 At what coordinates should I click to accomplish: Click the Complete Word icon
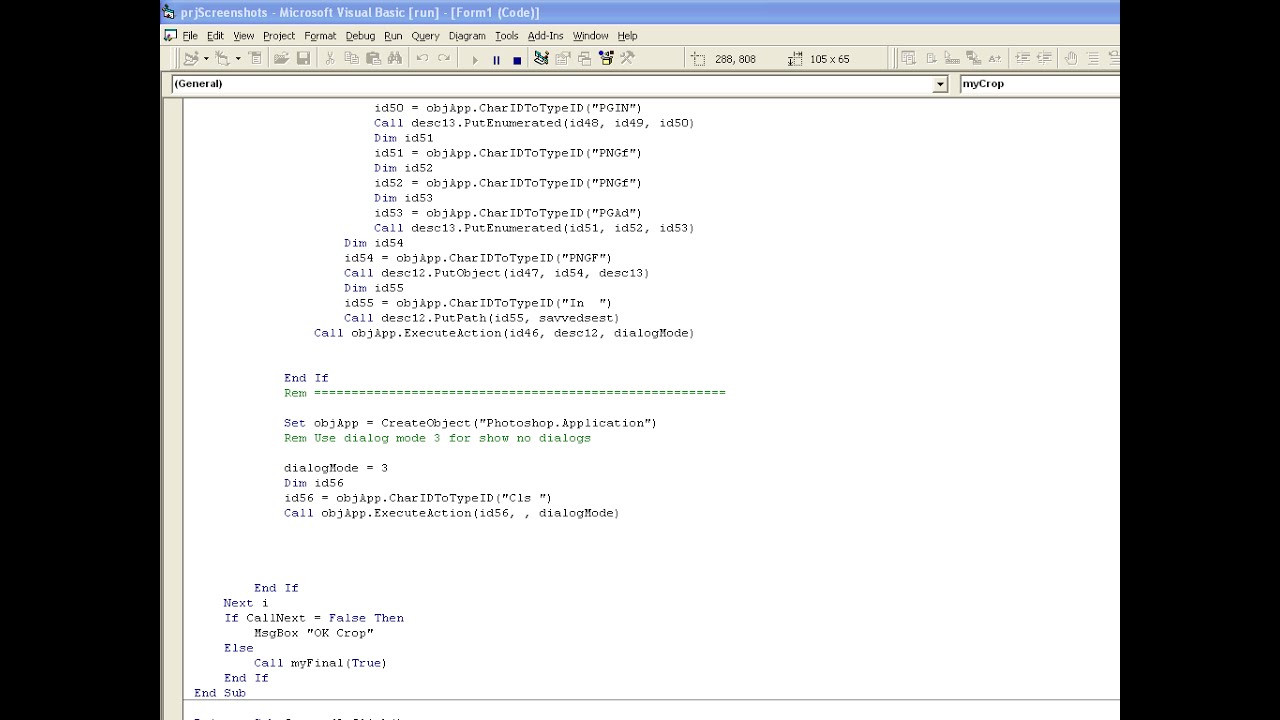995,59
